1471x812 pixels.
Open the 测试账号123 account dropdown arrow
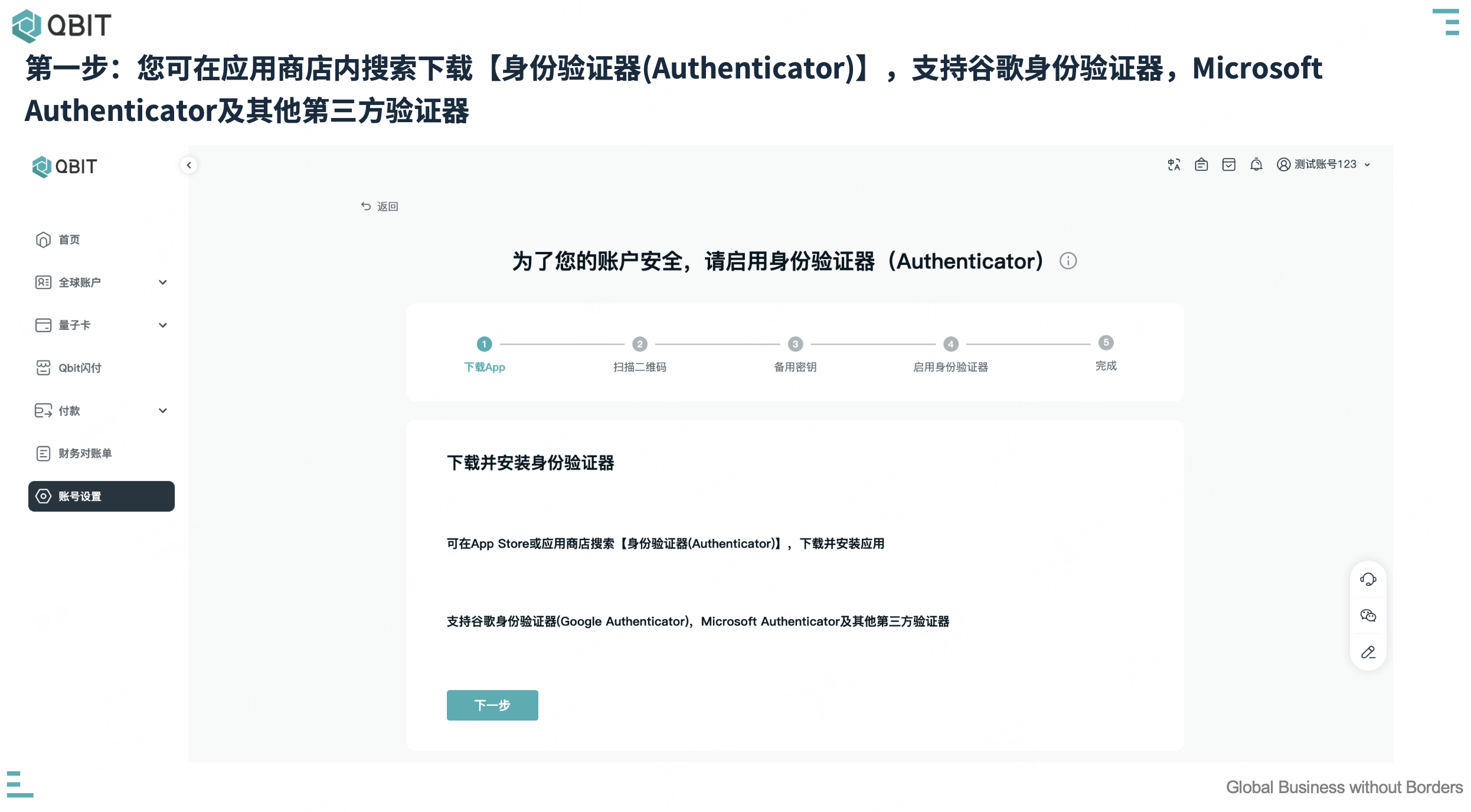coord(1367,165)
